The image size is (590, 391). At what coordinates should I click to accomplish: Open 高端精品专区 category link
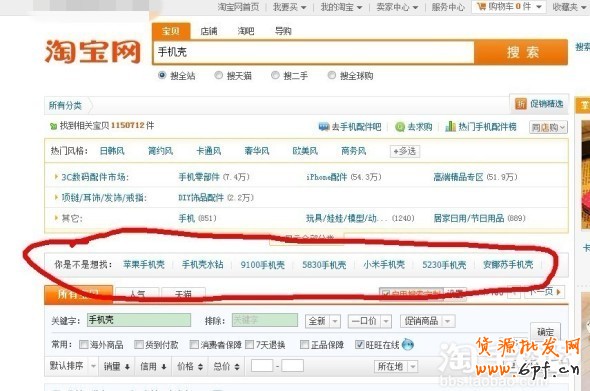pyautogui.click(x=458, y=177)
